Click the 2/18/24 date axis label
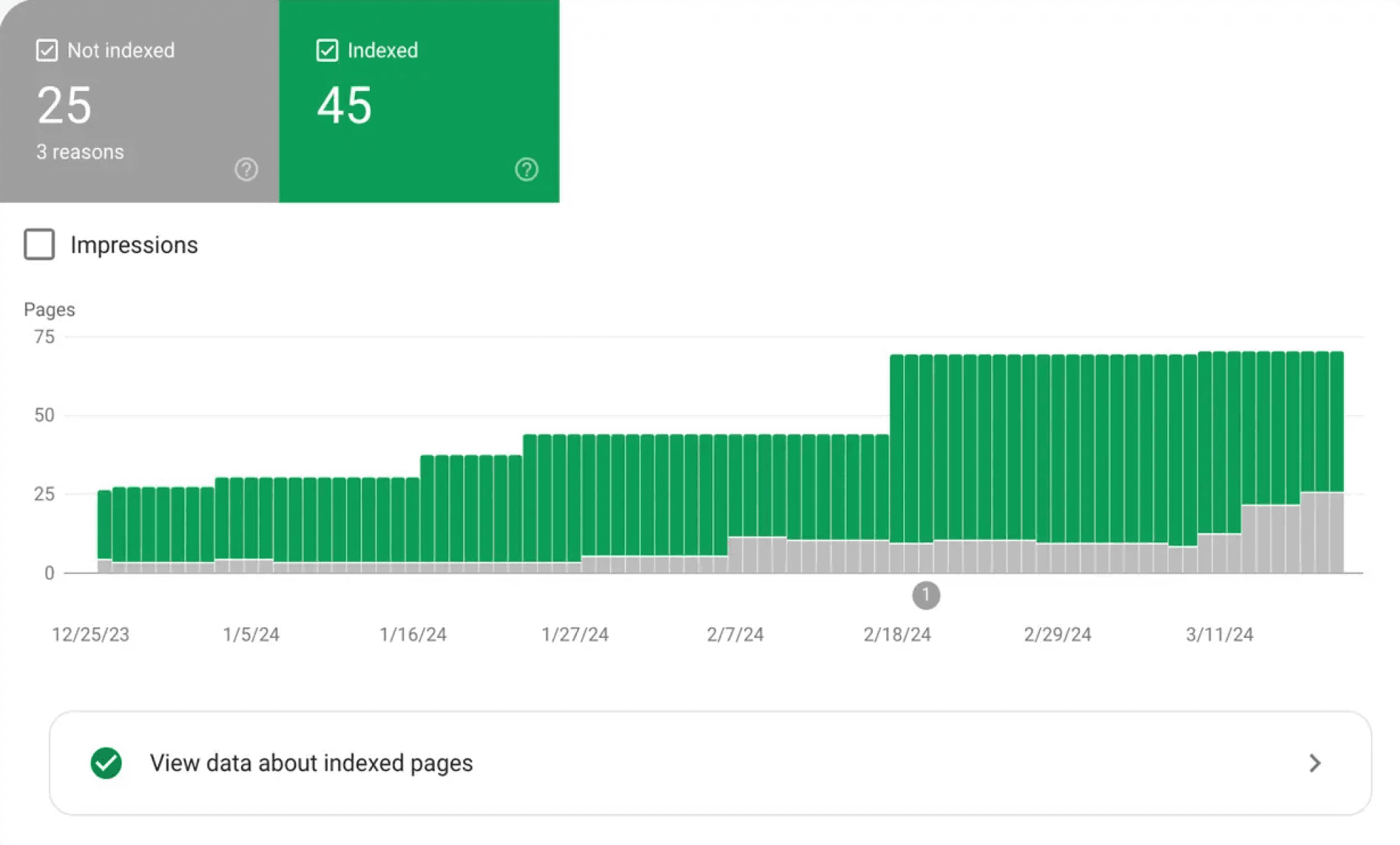 click(896, 634)
